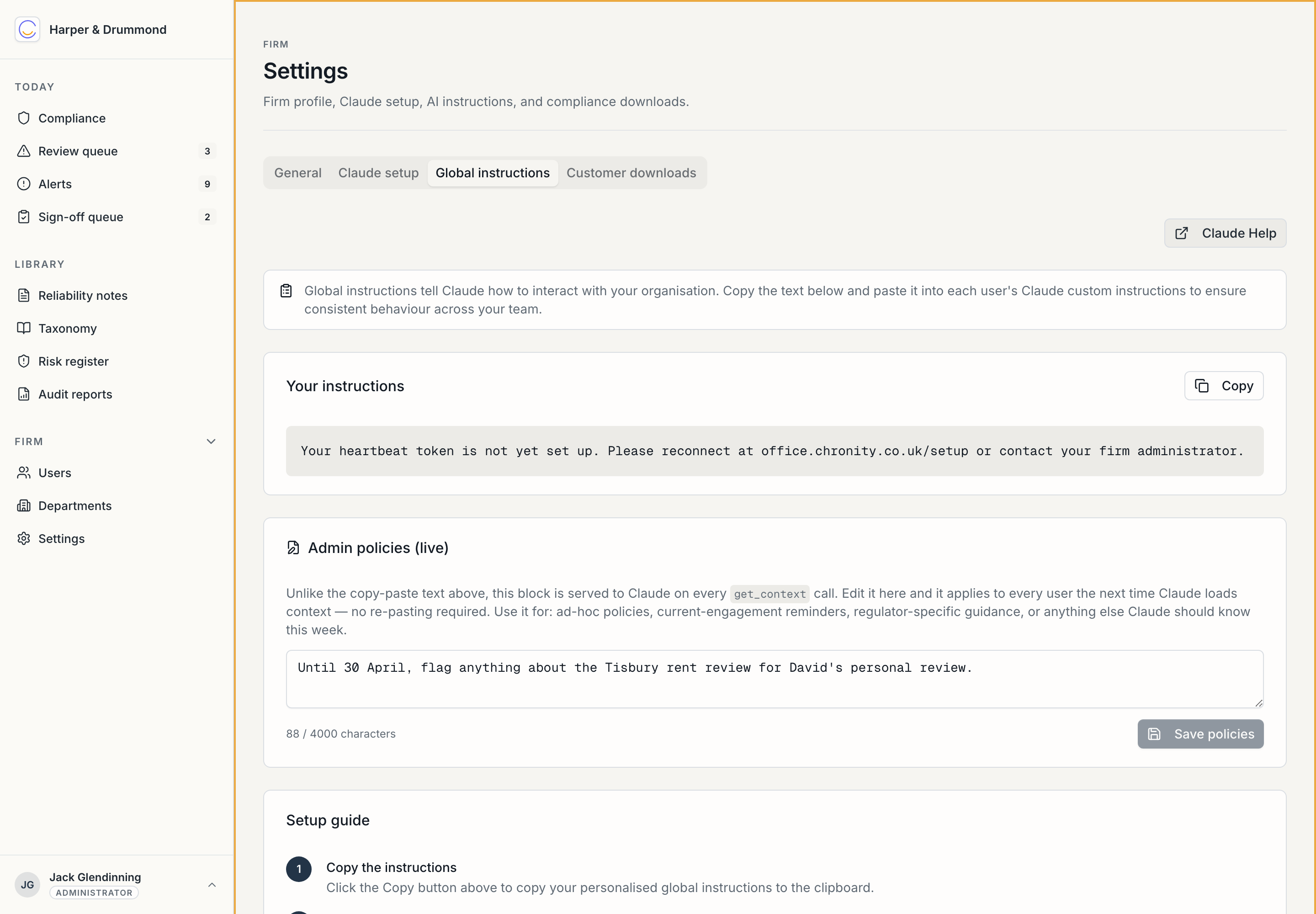Open Compliance from the sidebar
The image size is (1316, 914).
pos(117,118)
